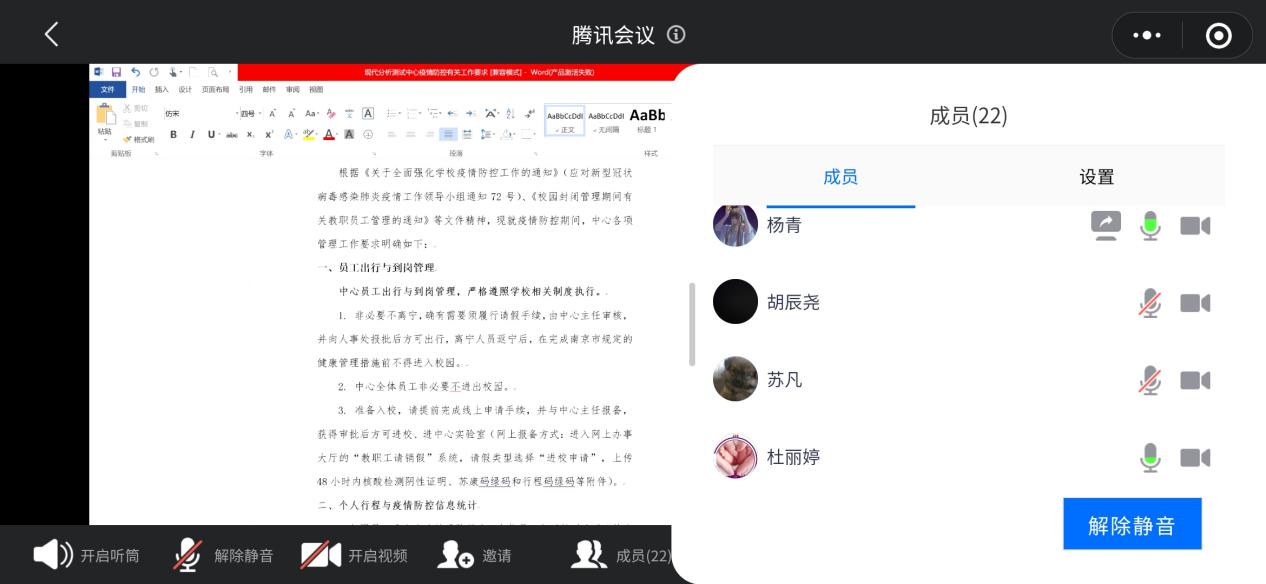Switch to the 成员 tab
Screen dimensions: 1266x584
pyautogui.click(x=840, y=177)
